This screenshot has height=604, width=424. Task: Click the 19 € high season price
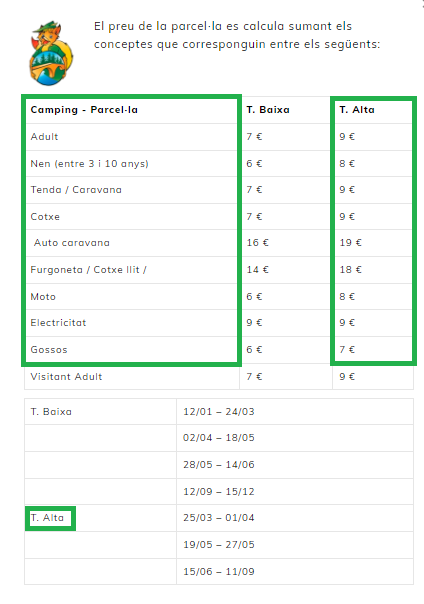coord(350,243)
